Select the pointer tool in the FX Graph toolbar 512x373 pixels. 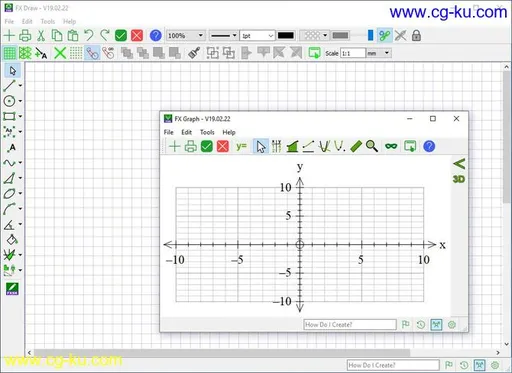(260, 146)
